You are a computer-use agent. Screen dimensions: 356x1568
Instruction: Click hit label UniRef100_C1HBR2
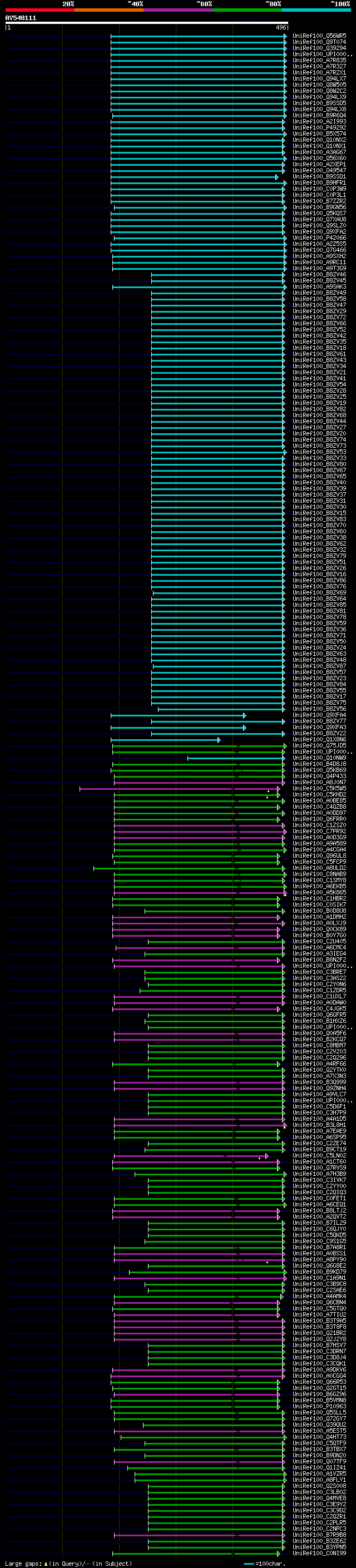[319, 898]
